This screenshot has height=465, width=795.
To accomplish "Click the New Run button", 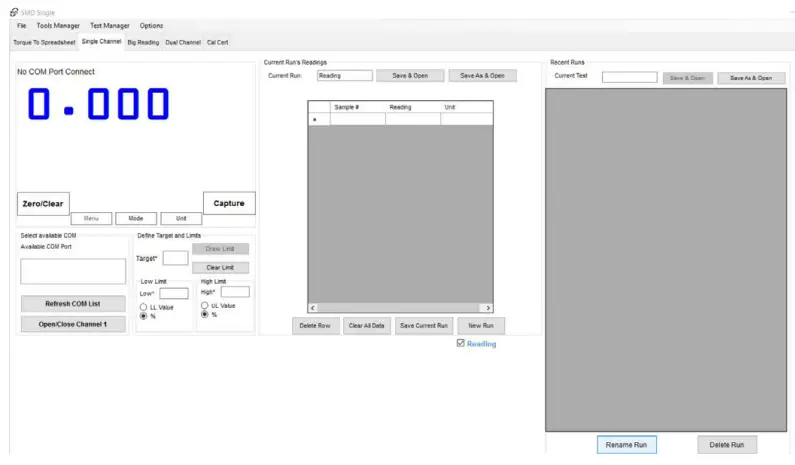I will pos(481,326).
